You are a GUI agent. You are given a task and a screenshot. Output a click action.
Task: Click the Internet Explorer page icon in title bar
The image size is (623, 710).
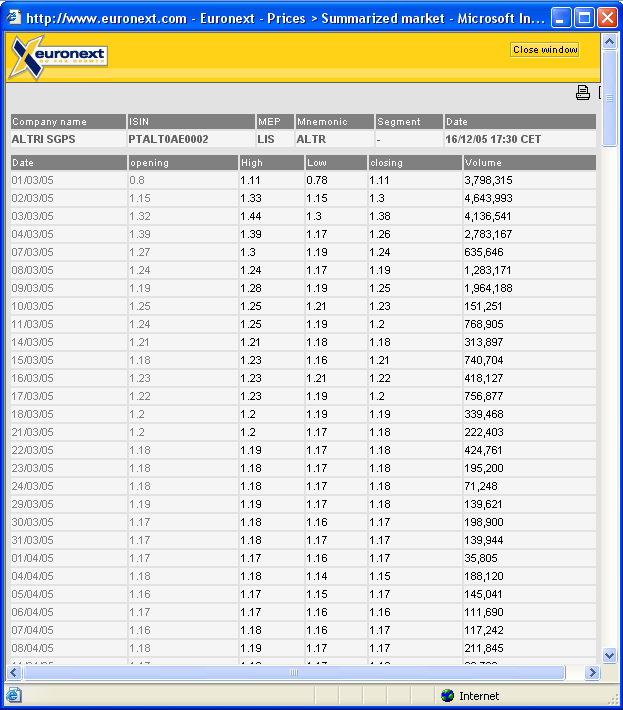tap(14, 18)
